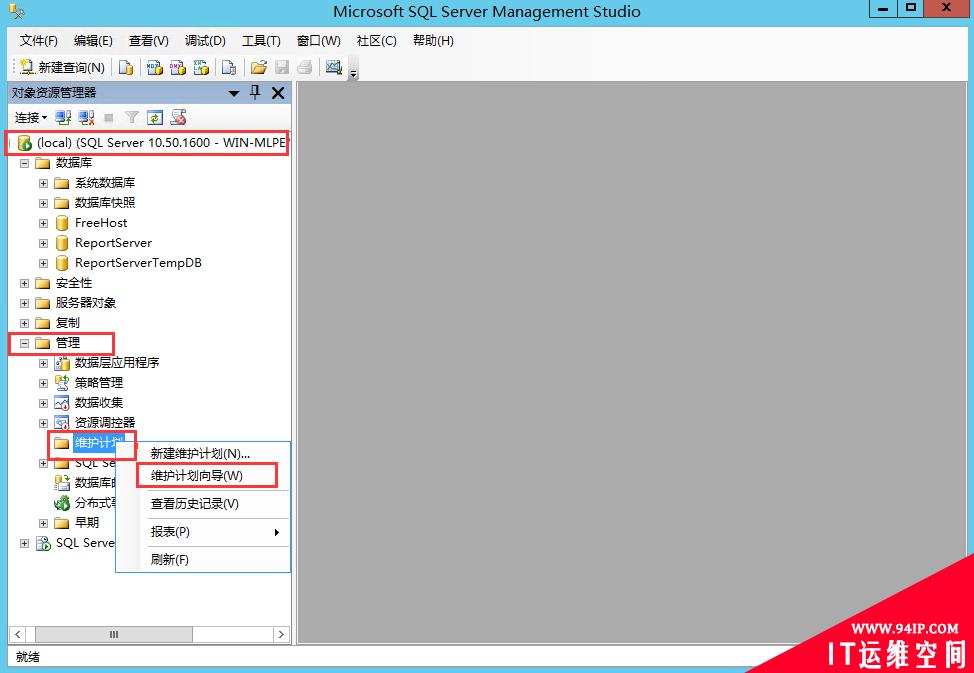Click the Refresh icon in Object Explorer toolbar
The height and width of the screenshot is (673, 974).
[155, 117]
